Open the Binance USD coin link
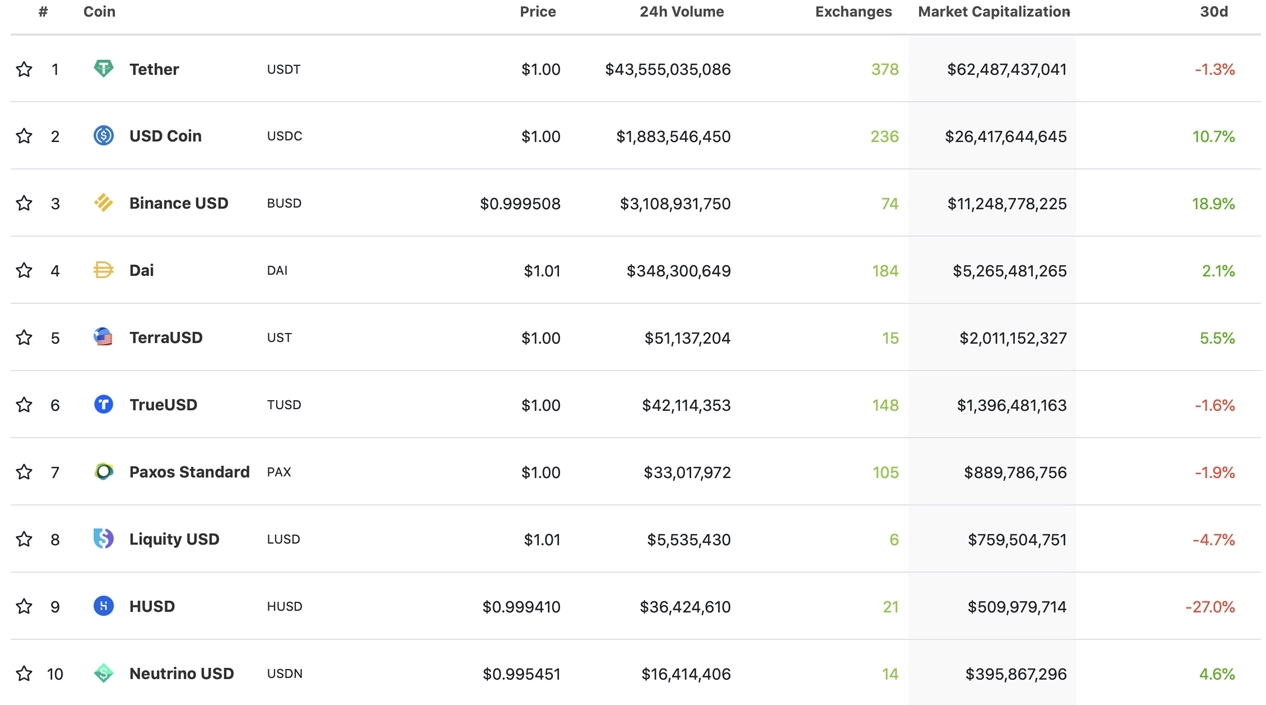 pyautogui.click(x=179, y=203)
